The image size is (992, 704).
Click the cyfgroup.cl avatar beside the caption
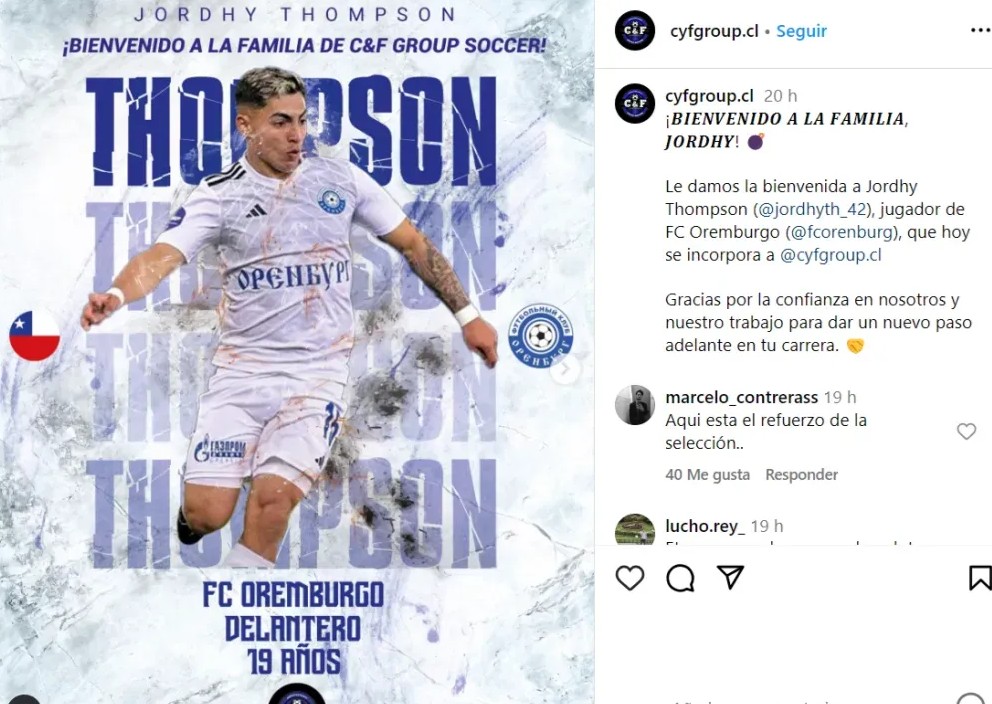[635, 103]
